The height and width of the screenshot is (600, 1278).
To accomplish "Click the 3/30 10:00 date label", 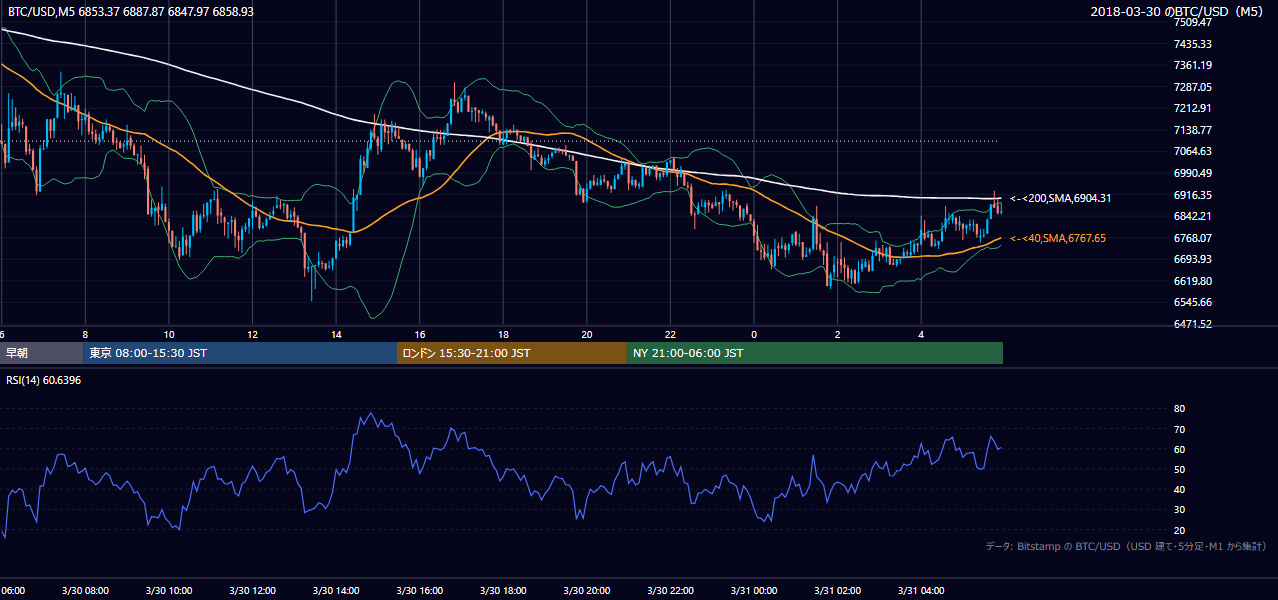I will coord(169,591).
